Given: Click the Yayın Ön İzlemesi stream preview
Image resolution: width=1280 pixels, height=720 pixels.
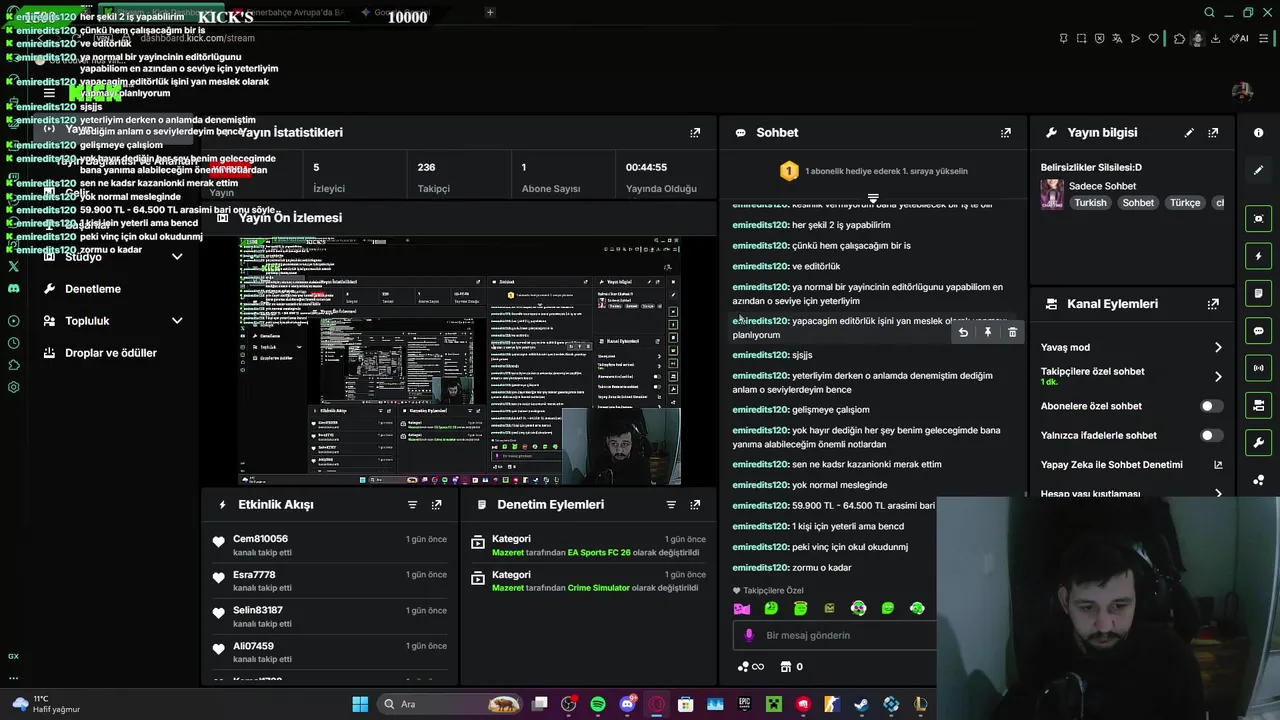Looking at the screenshot, I should [460, 360].
